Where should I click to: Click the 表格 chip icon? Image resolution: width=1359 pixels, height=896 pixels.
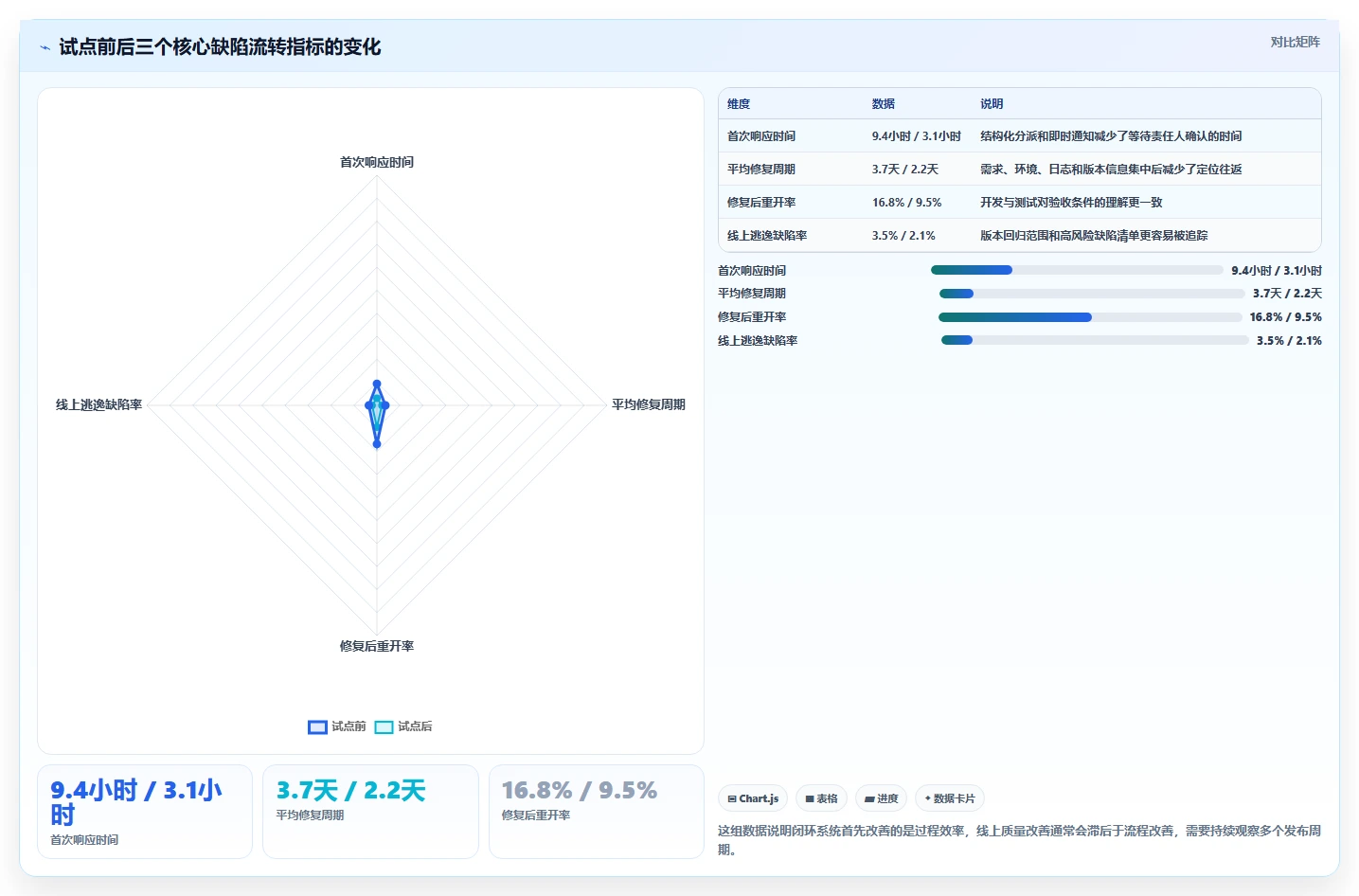pos(810,798)
